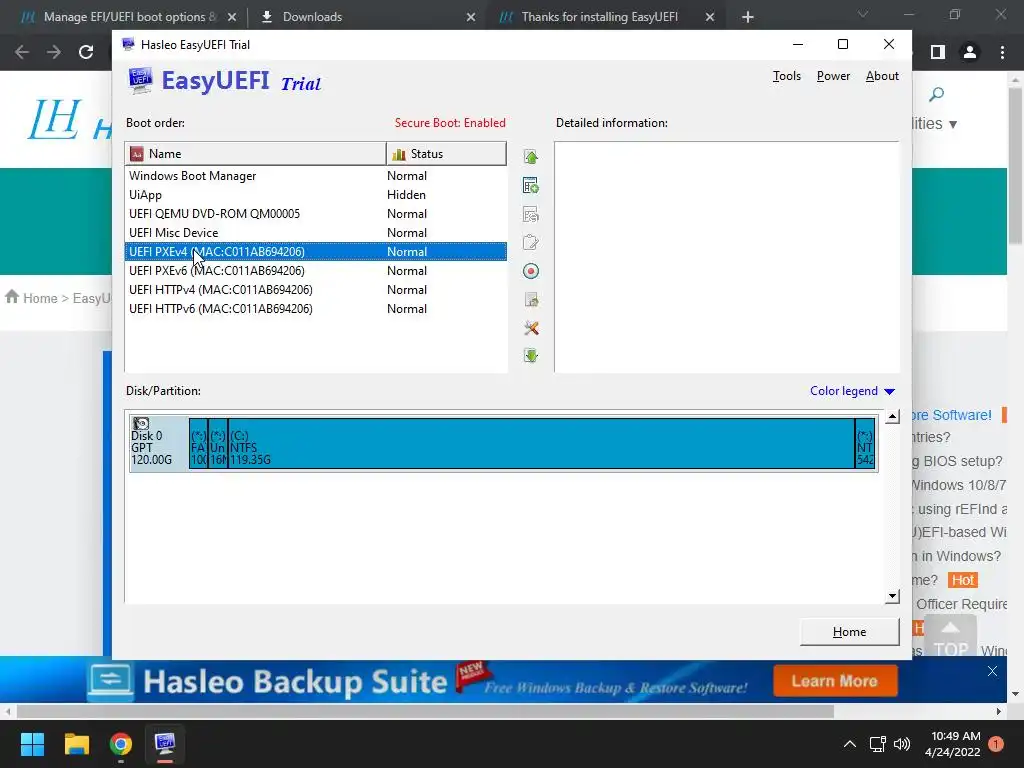Open Chrome profile icon
This screenshot has height=768, width=1024.
click(970, 52)
